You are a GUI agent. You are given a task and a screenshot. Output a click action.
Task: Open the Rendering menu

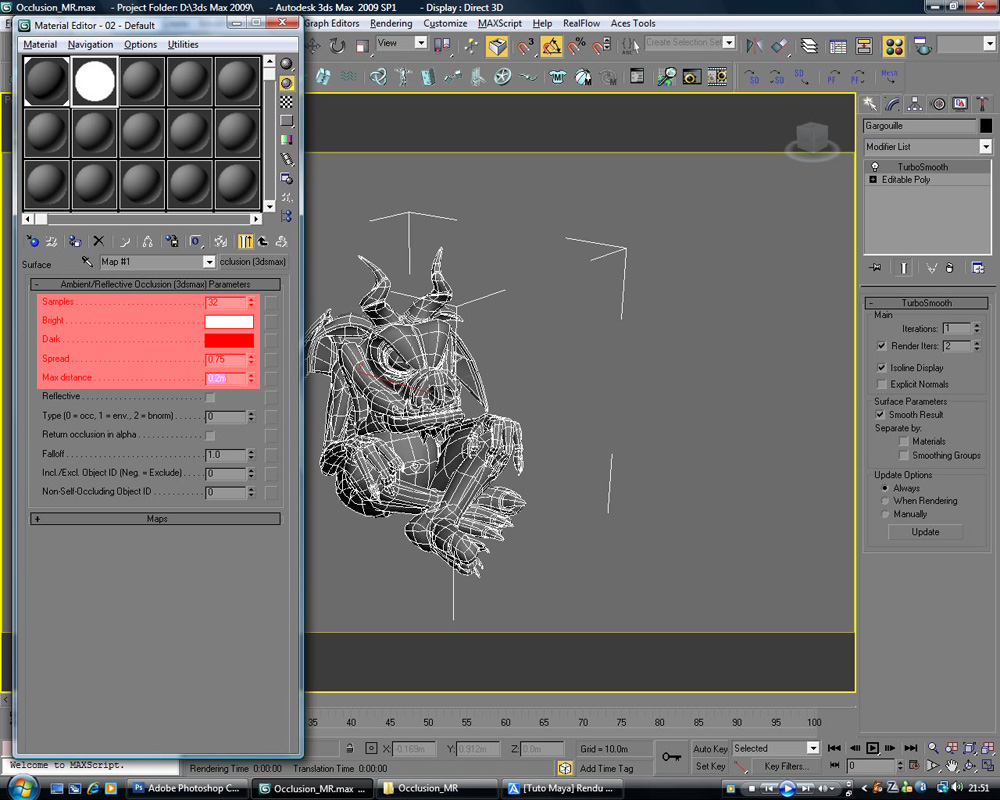click(x=391, y=23)
